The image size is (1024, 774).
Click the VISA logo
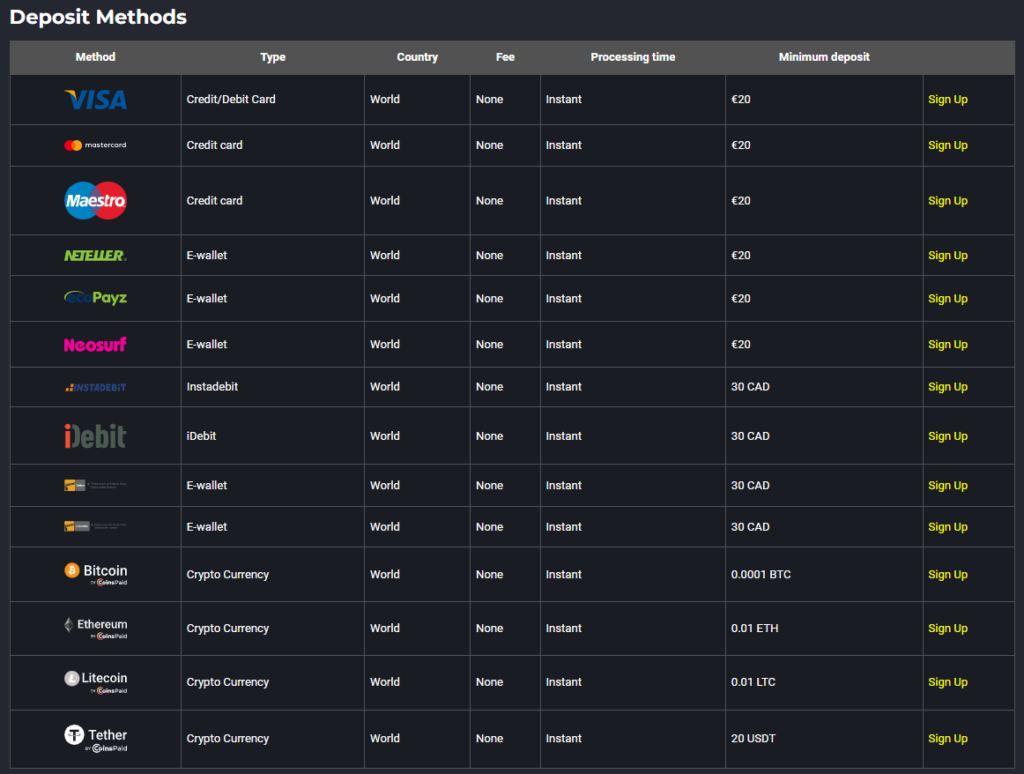point(95,99)
